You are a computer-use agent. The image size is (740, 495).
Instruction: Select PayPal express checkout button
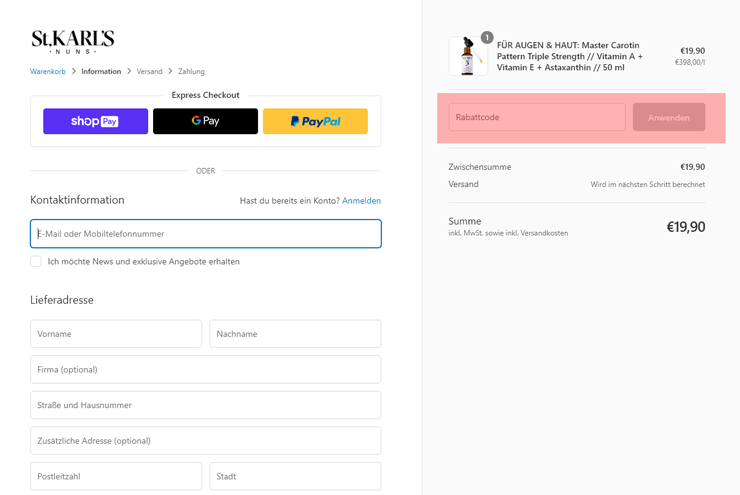(x=315, y=121)
